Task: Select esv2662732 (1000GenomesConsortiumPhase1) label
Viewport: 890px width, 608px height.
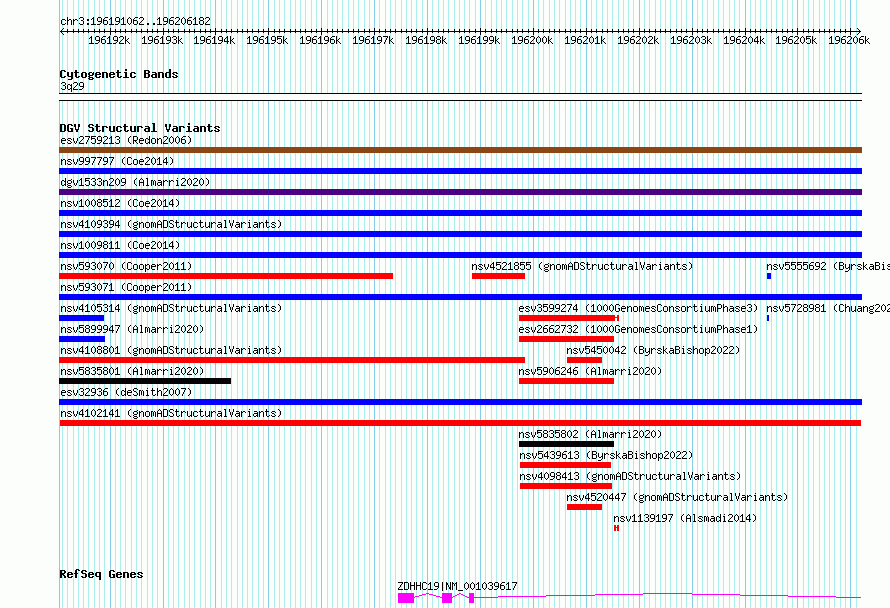Action: (638, 329)
